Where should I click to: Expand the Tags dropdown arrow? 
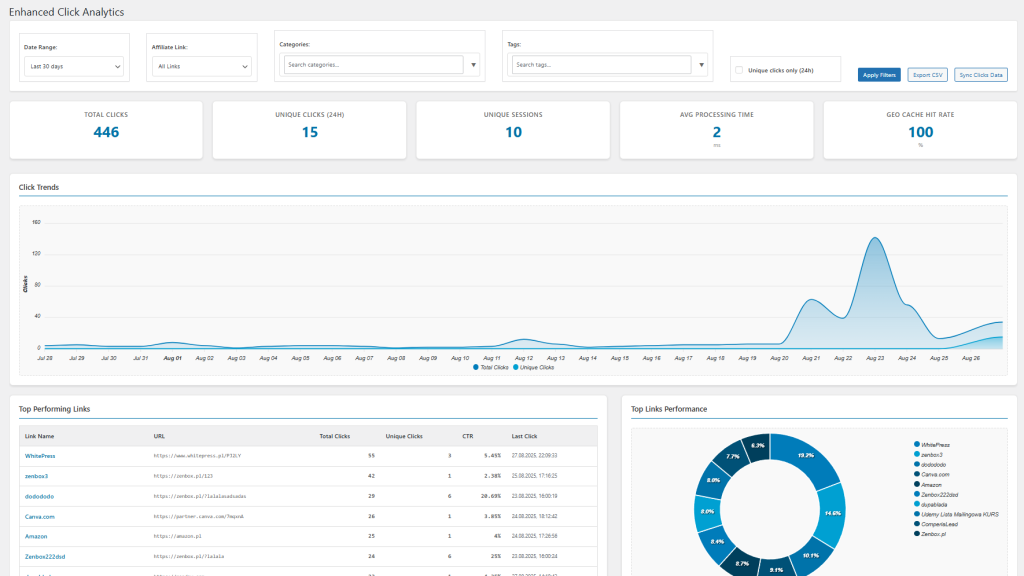coord(701,65)
